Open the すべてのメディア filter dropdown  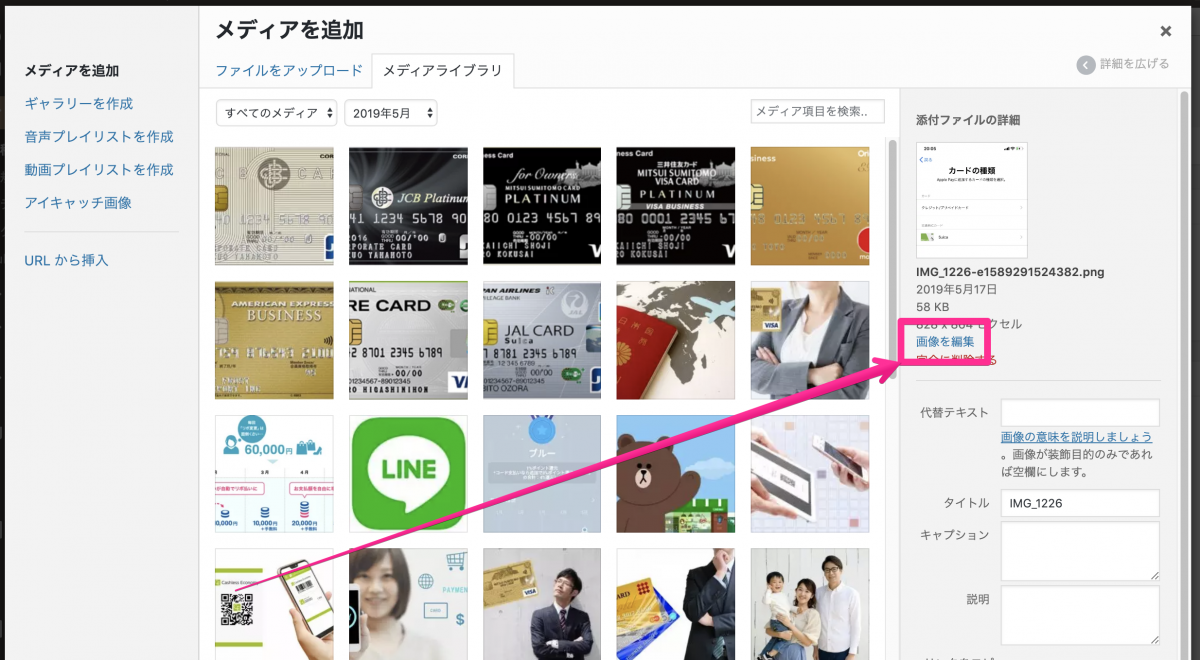(x=277, y=113)
